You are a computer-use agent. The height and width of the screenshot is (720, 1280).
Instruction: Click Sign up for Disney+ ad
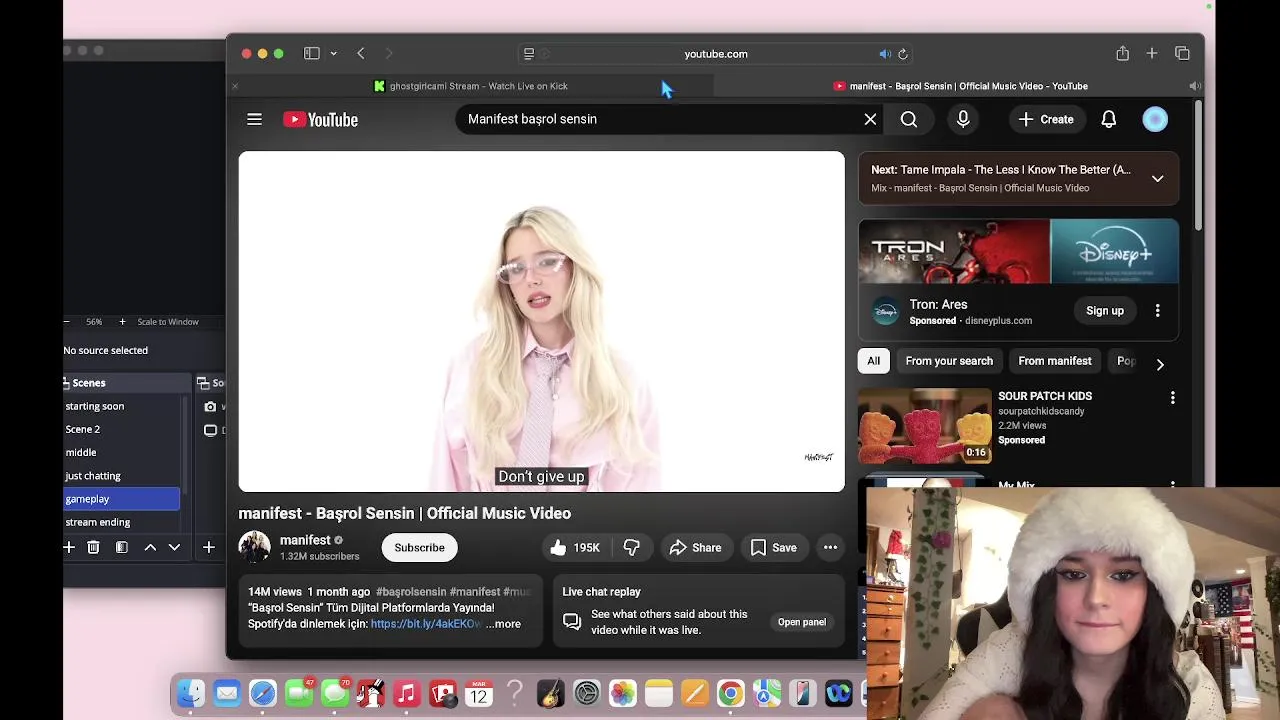point(1105,311)
